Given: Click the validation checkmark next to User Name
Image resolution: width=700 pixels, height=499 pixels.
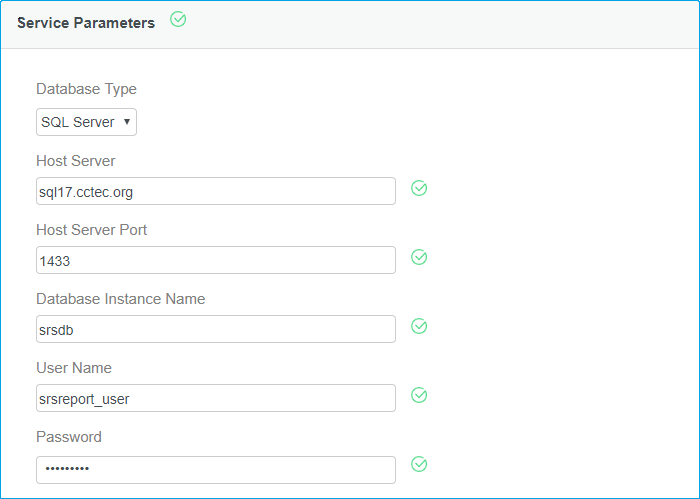Looking at the screenshot, I should pyautogui.click(x=420, y=395).
